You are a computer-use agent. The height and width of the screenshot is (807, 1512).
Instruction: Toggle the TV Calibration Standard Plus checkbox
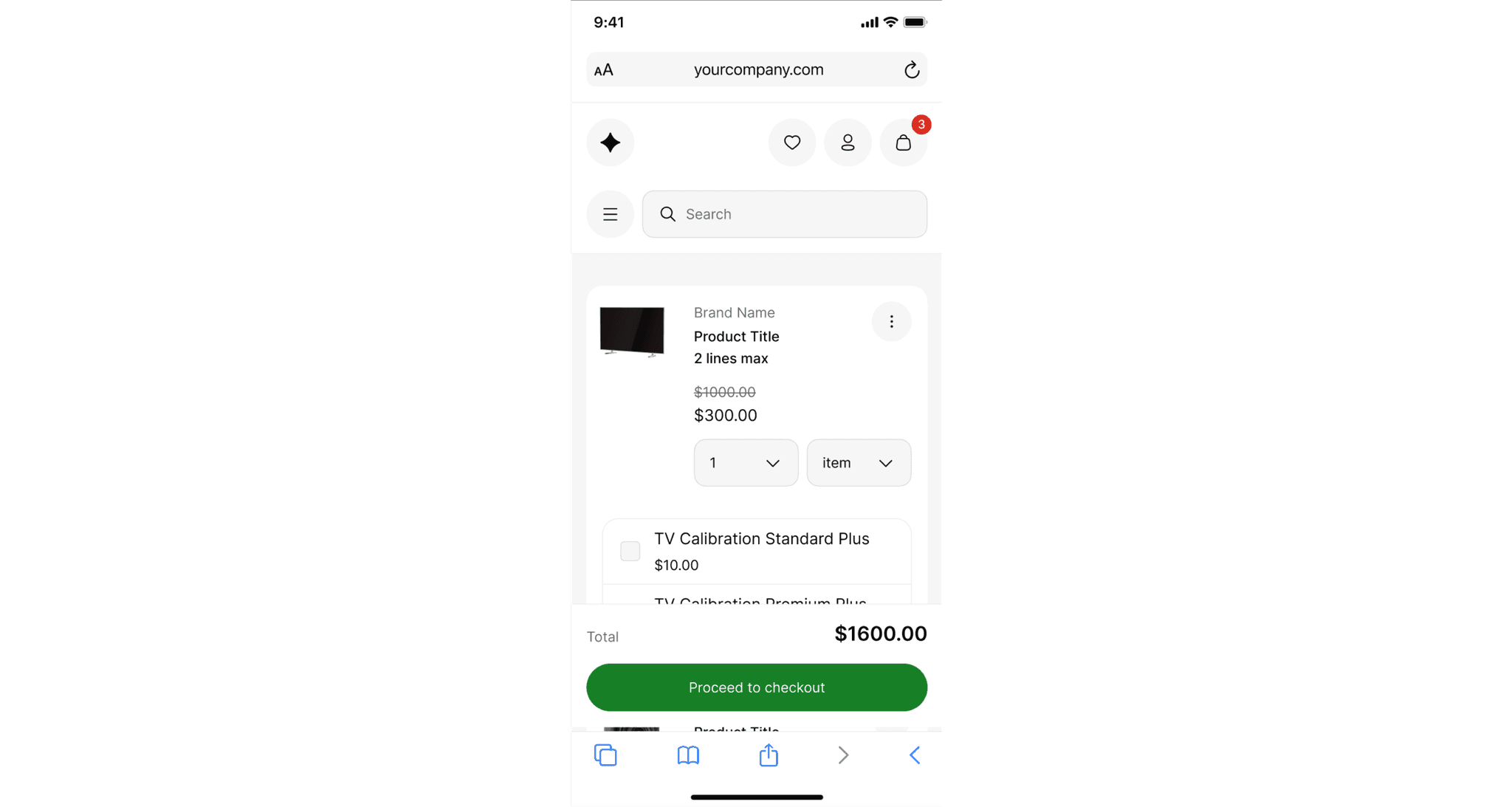pos(629,551)
